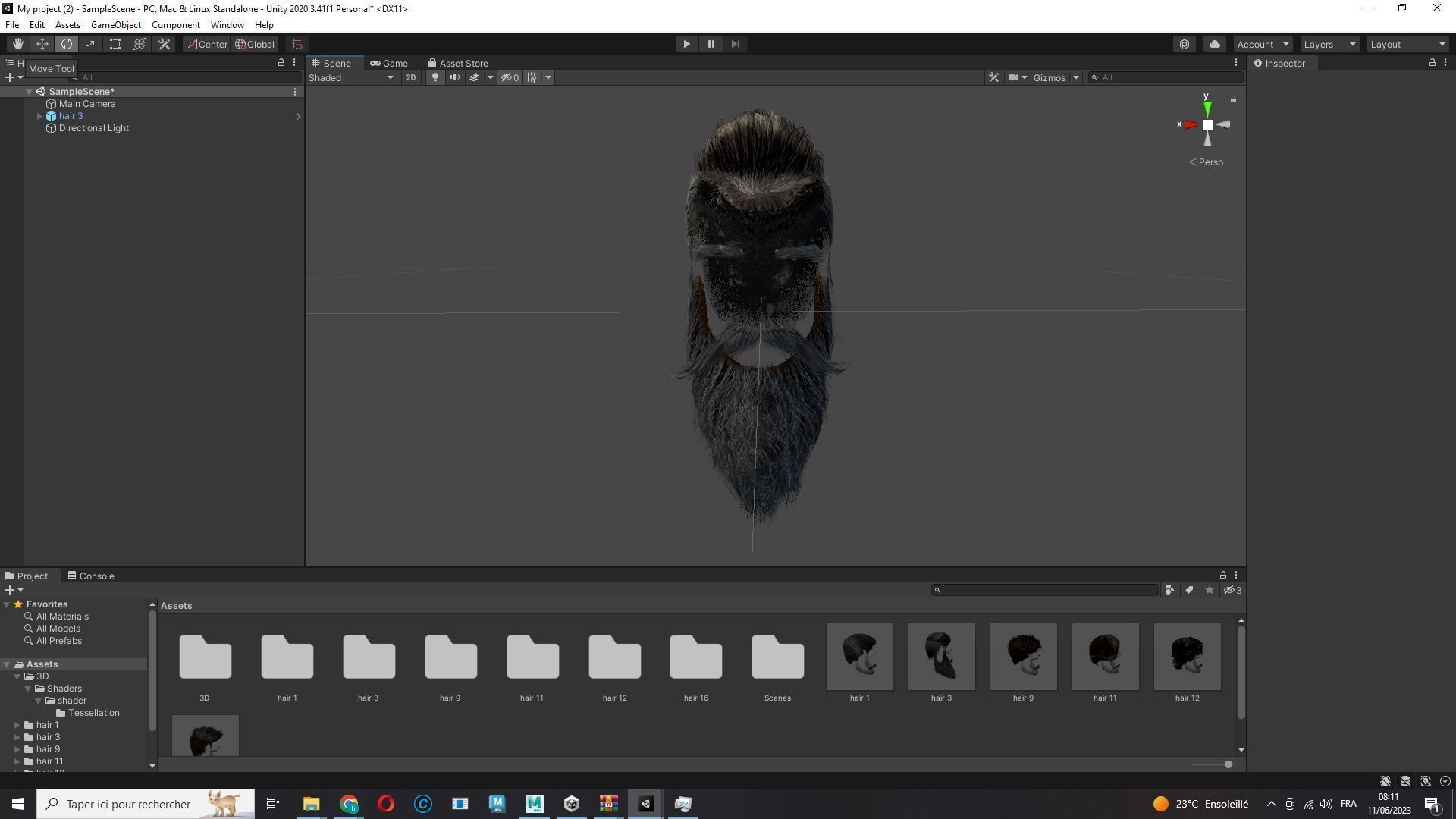The height and width of the screenshot is (819, 1456).
Task: Lock the scene gizmo rotation
Action: pos(1233,99)
